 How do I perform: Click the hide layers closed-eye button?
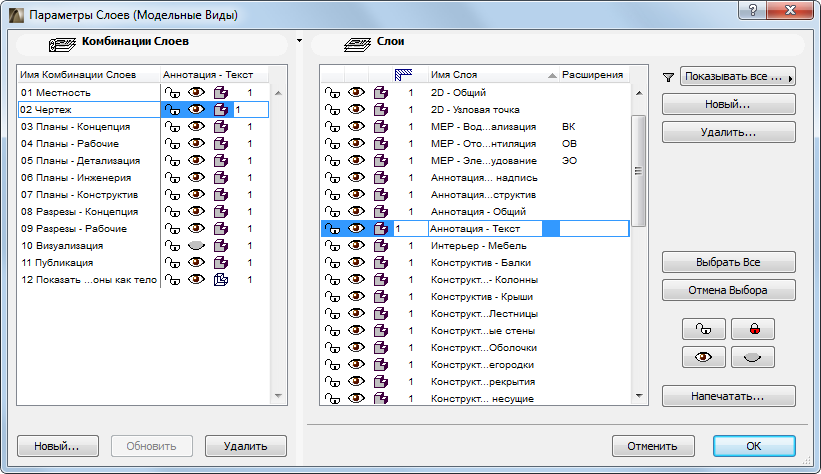(752, 357)
